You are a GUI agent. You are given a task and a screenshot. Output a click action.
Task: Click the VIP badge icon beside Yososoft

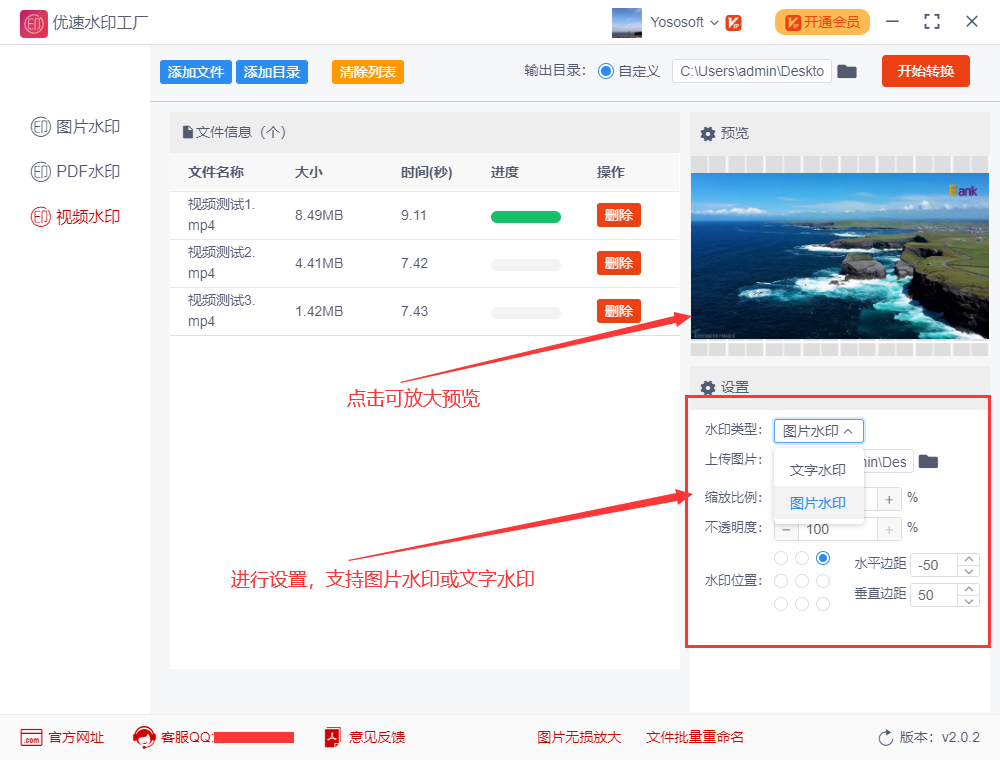click(733, 23)
